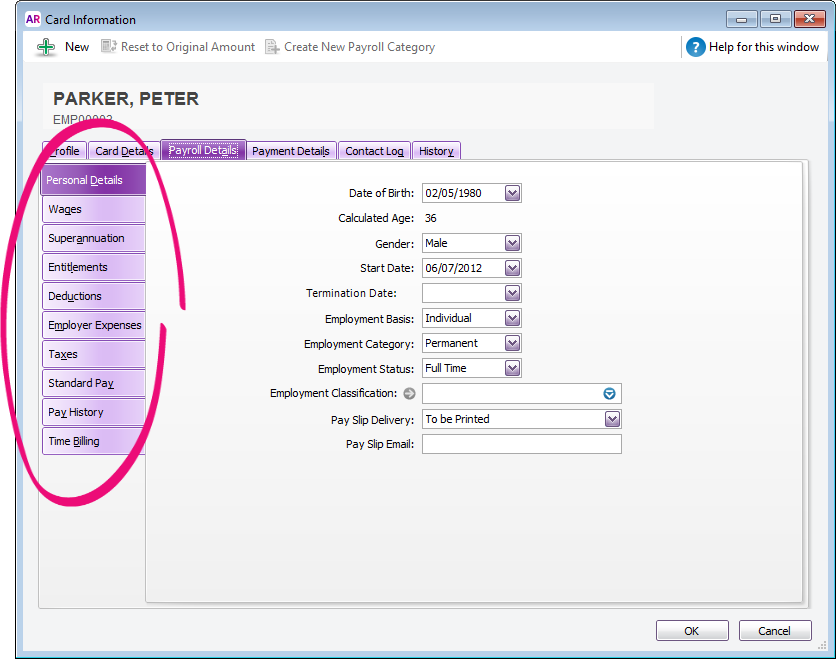Click Reset to Original Amount icon
Image resolution: width=836 pixels, height=659 pixels.
(109, 47)
